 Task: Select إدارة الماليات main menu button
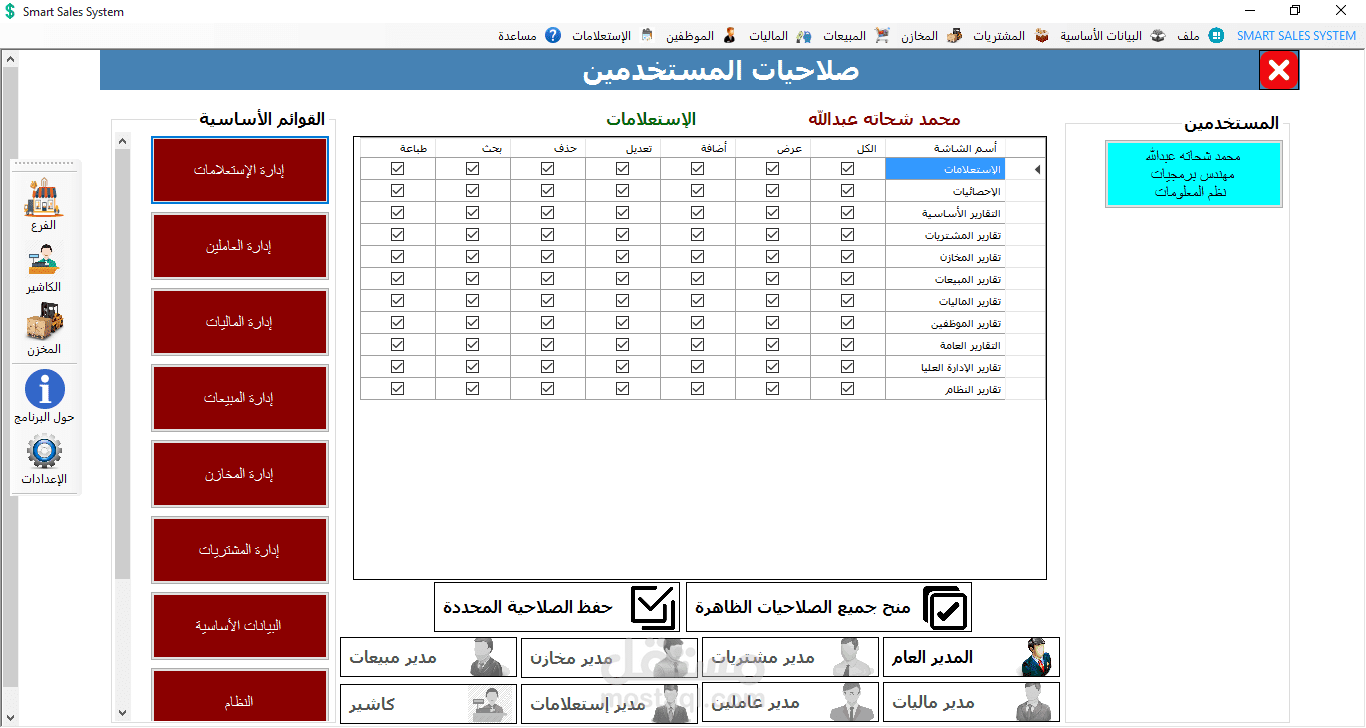(240, 322)
